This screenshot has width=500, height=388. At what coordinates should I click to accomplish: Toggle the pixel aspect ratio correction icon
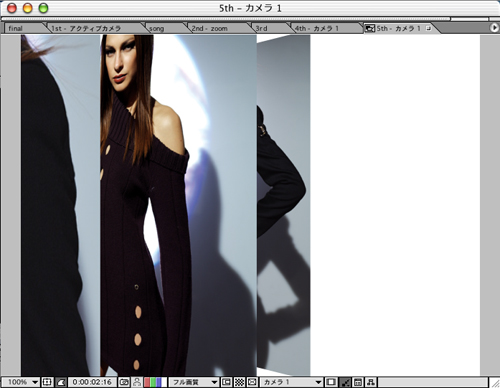point(252,382)
